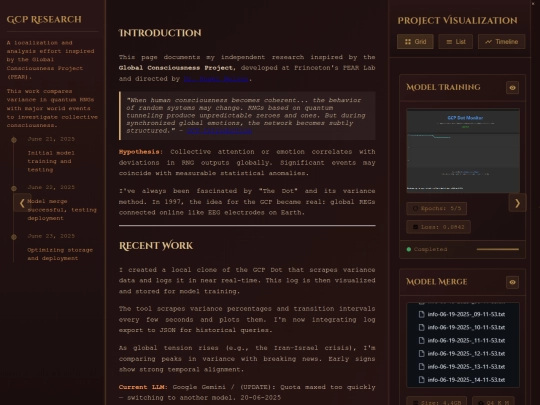Click the grid icon in Grid button
The image size is (540, 405).
pos(408,42)
